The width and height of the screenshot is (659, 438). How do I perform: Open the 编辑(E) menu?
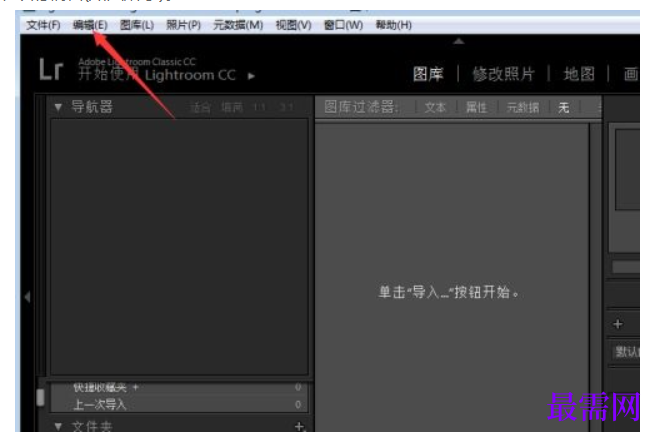point(90,25)
